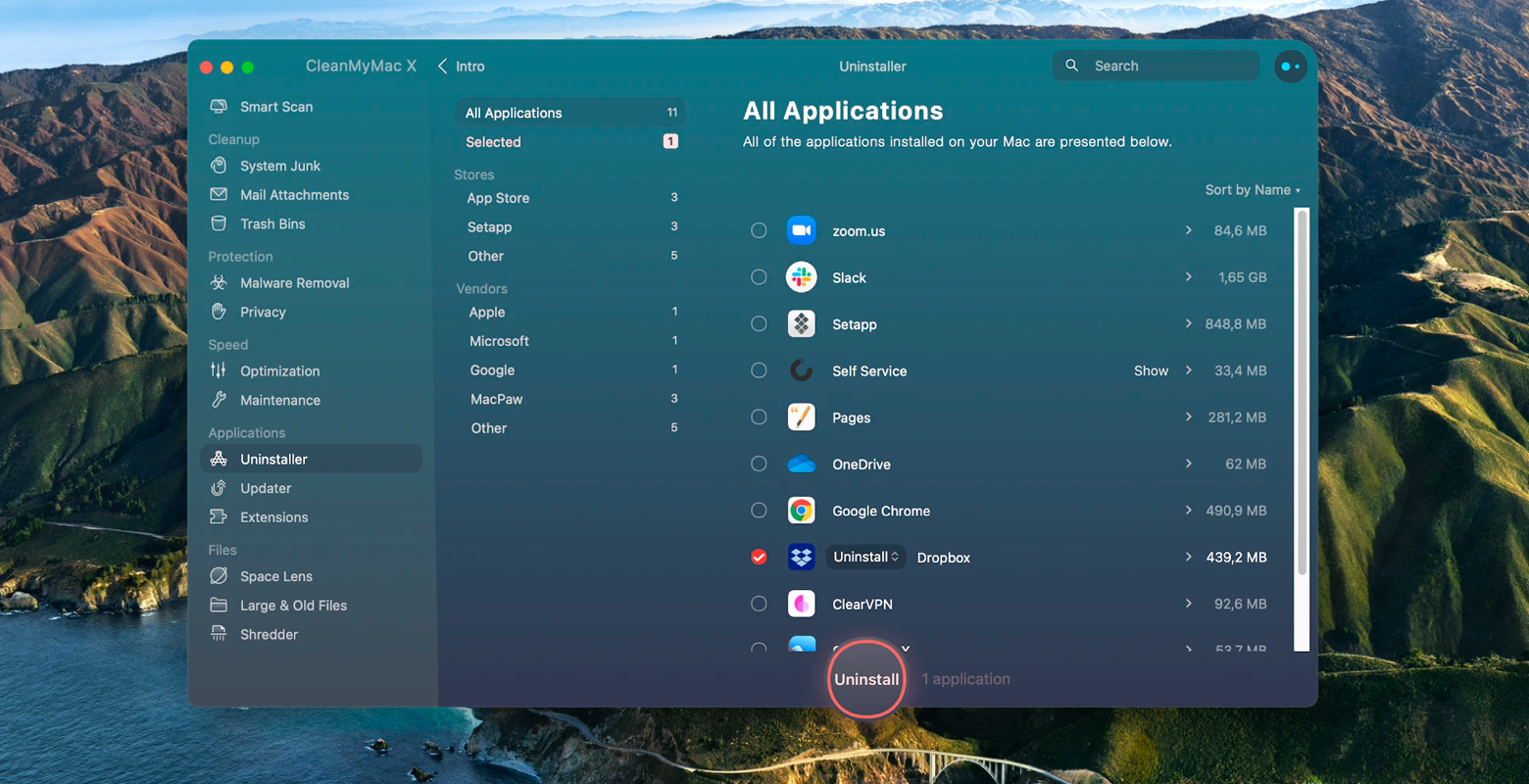The width and height of the screenshot is (1529, 784).
Task: Click the Google Chrome app icon
Action: [801, 511]
